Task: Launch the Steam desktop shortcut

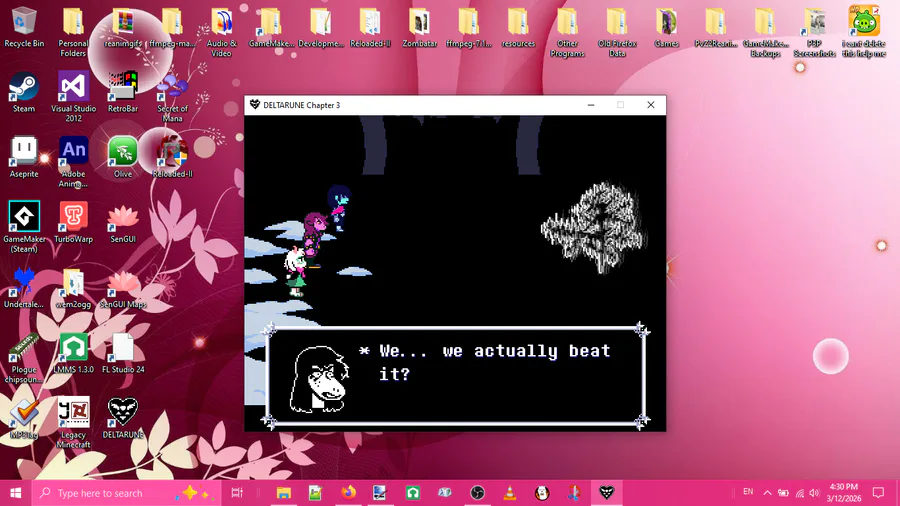Action: point(24,92)
